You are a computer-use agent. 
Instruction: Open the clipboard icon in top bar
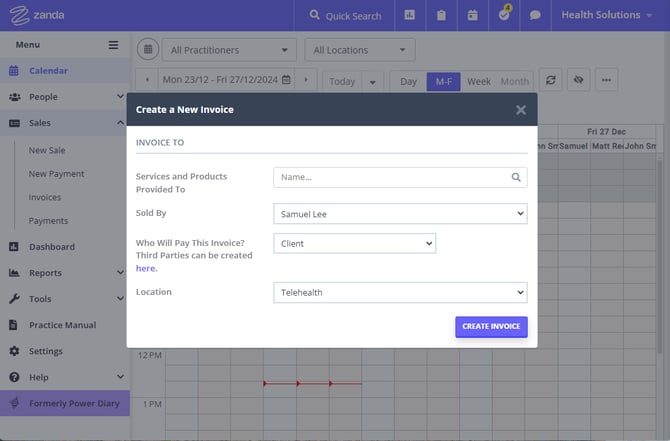441,15
